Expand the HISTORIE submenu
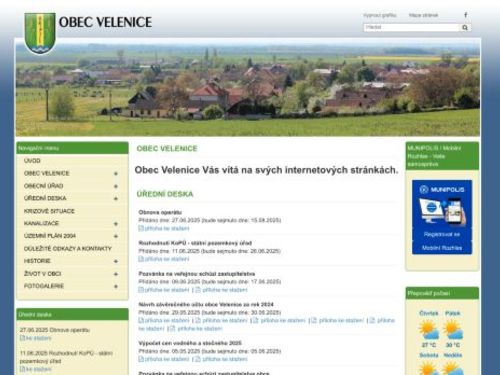 (116, 261)
